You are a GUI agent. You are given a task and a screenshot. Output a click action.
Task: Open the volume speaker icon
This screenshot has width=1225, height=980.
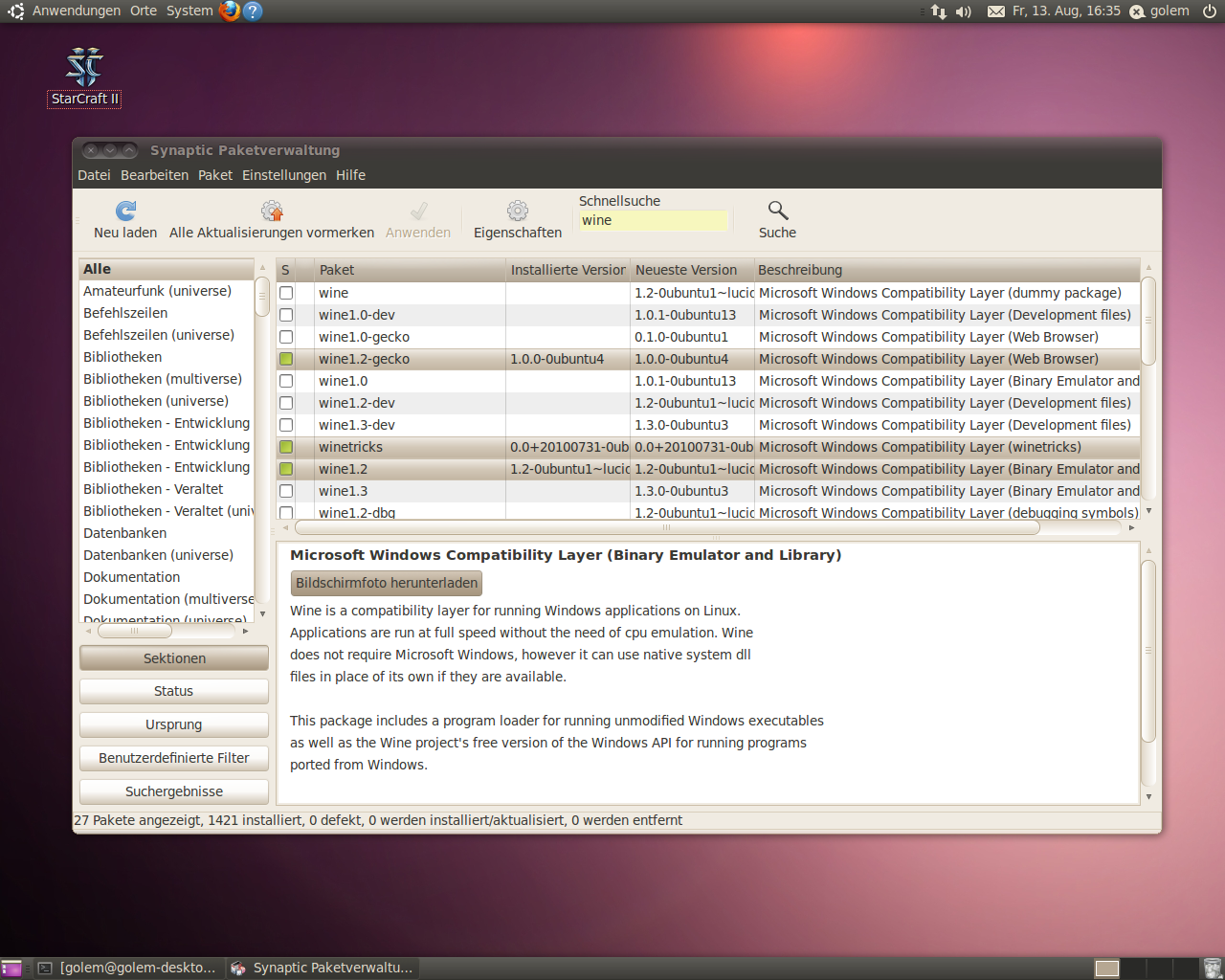(963, 11)
